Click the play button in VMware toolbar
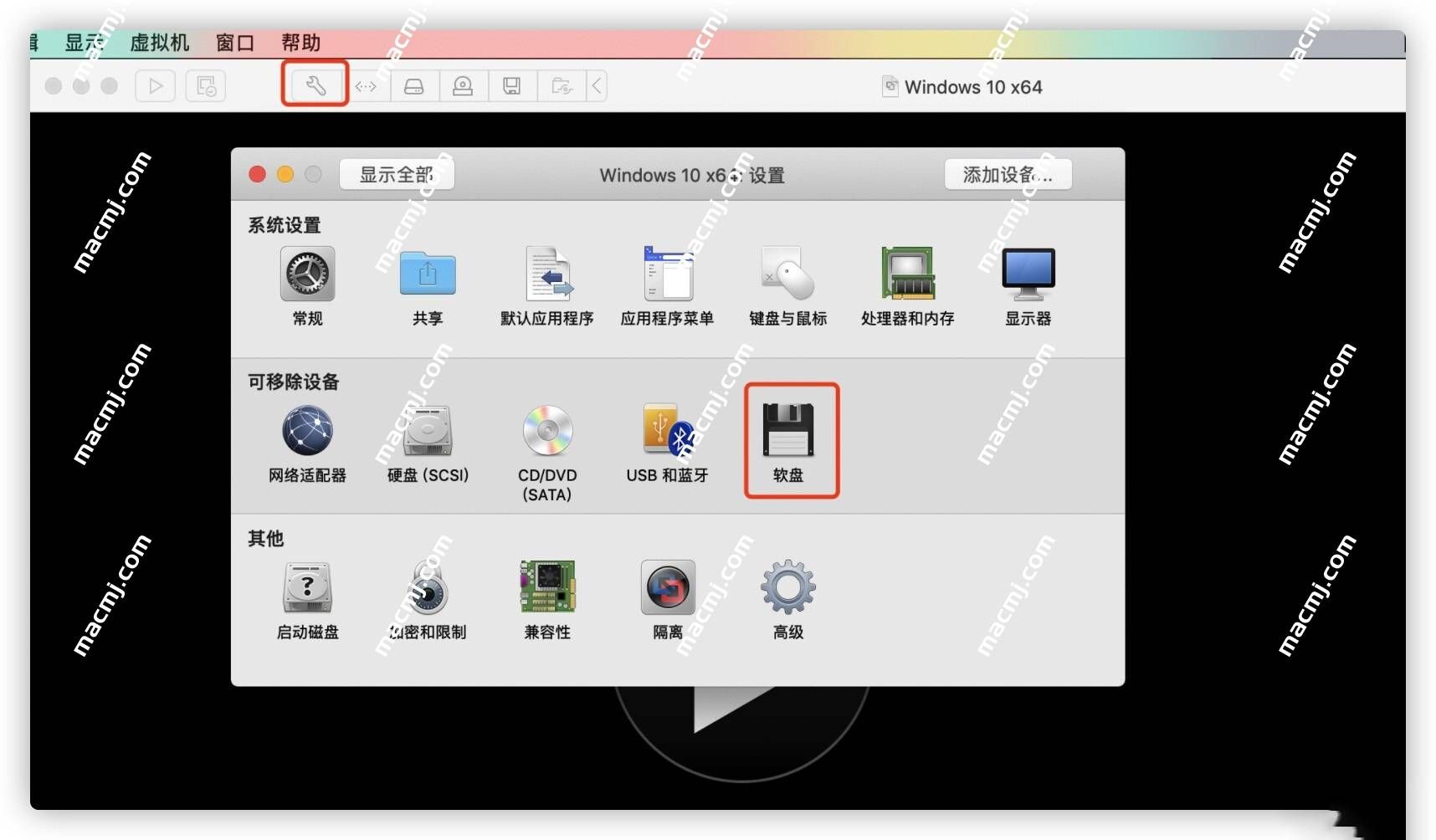 [156, 85]
